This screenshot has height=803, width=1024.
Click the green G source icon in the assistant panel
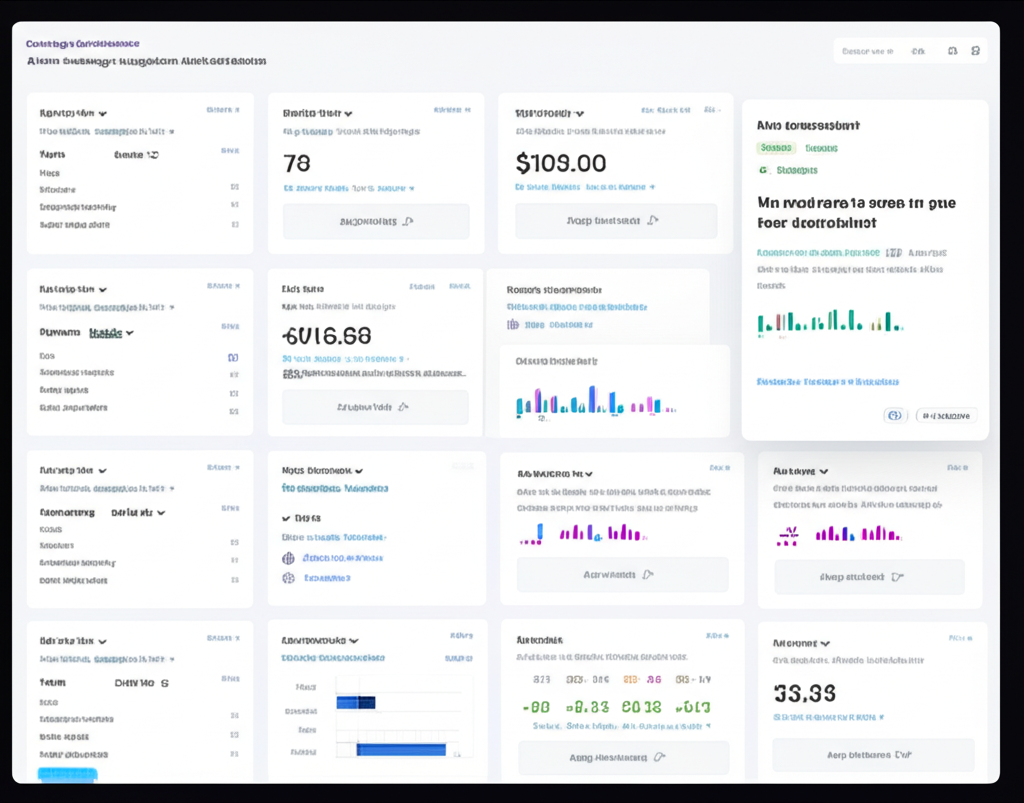coord(762,170)
